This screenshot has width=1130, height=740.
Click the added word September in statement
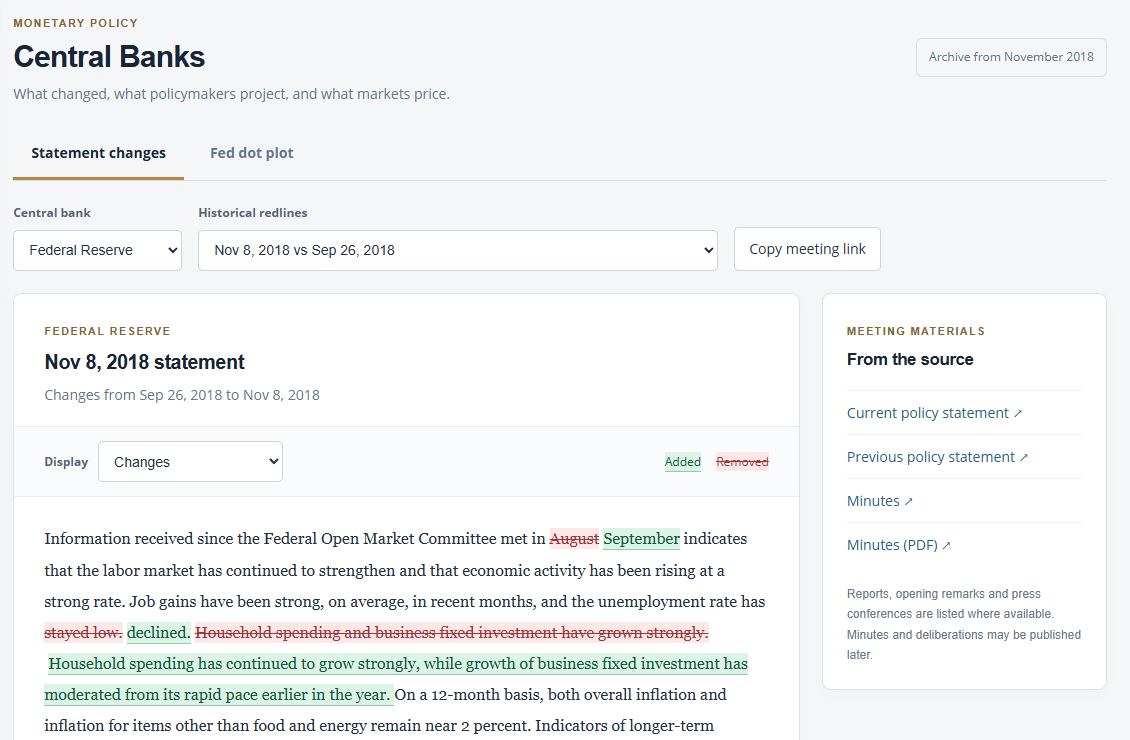(641, 539)
